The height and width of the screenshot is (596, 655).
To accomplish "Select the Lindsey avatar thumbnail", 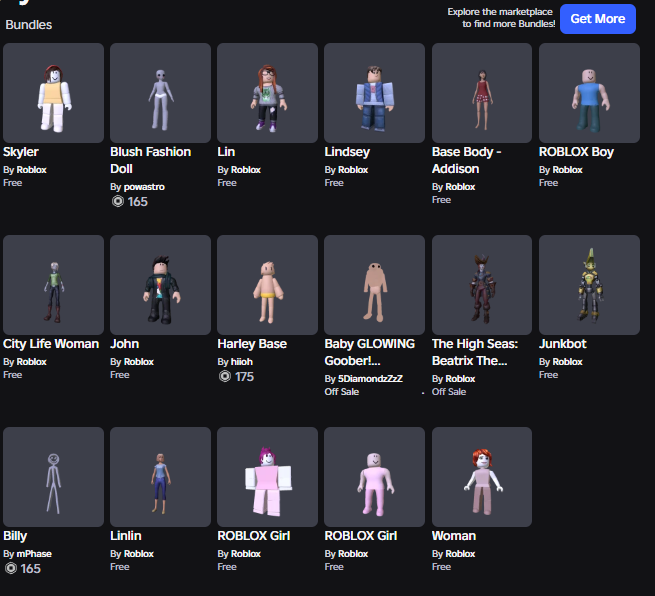I will [x=374, y=93].
